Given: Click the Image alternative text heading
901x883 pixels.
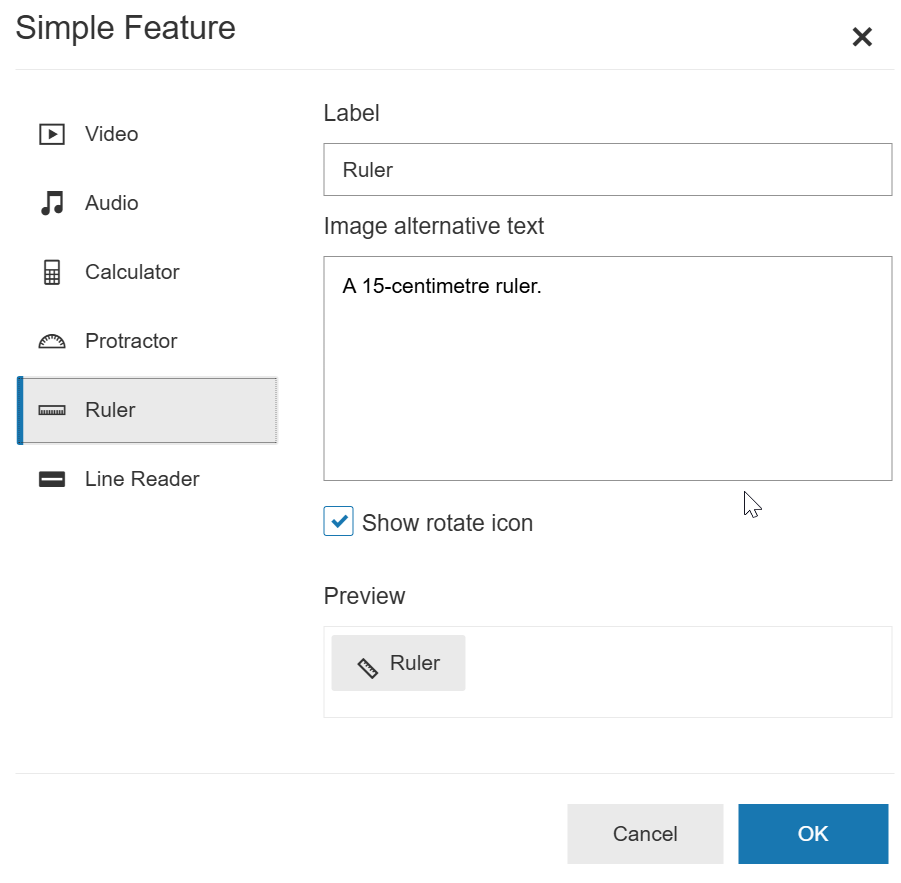Looking at the screenshot, I should [434, 226].
